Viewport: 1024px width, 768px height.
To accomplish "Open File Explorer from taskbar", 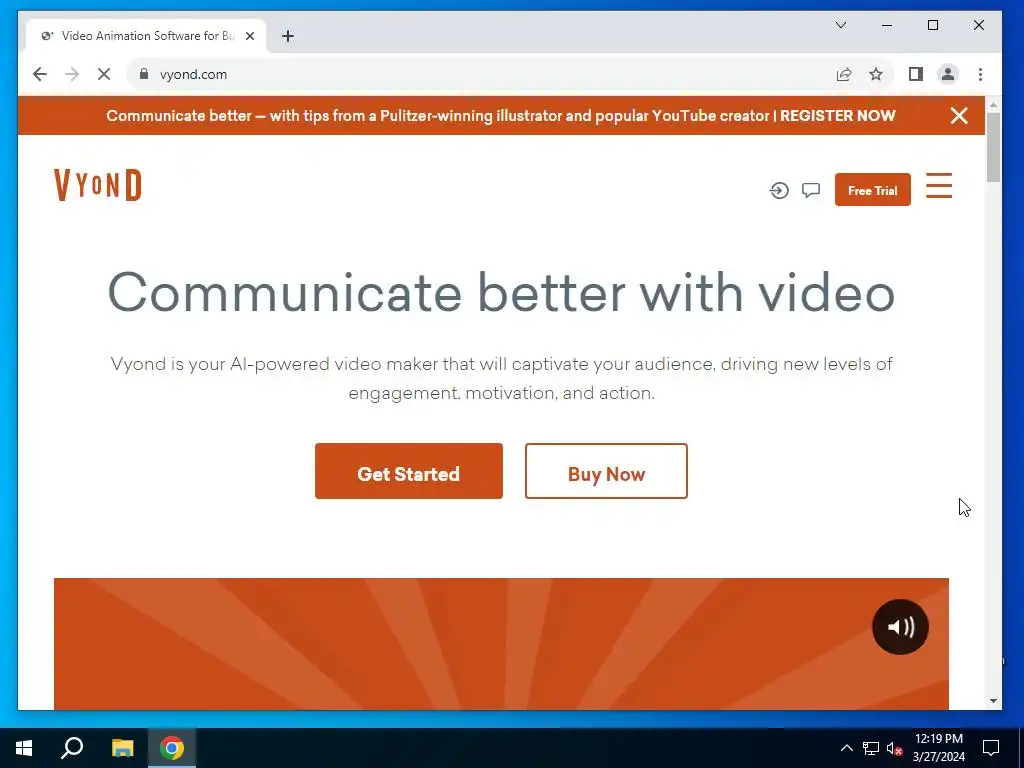I will 122,748.
